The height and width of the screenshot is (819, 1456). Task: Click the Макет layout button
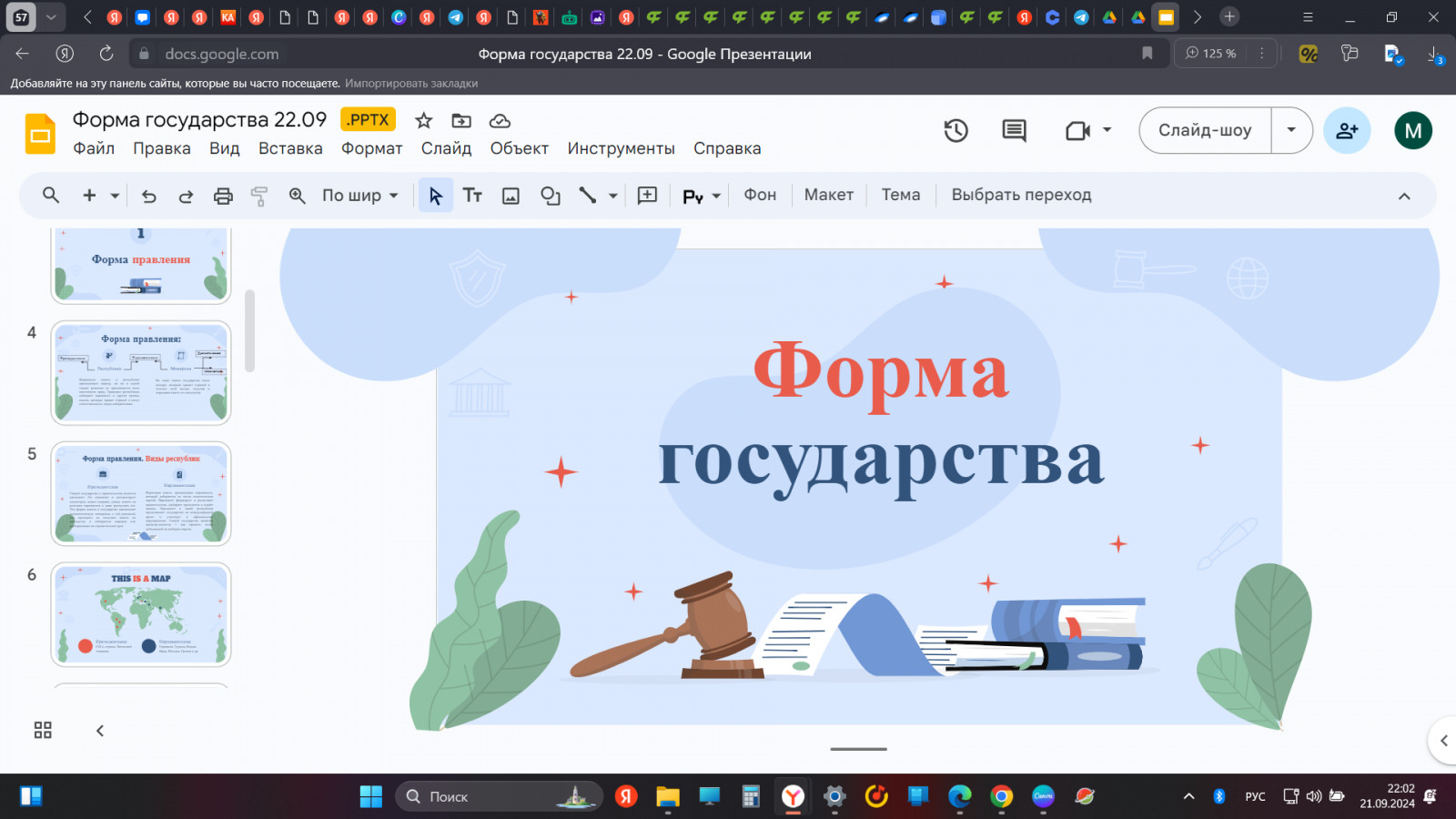(829, 195)
